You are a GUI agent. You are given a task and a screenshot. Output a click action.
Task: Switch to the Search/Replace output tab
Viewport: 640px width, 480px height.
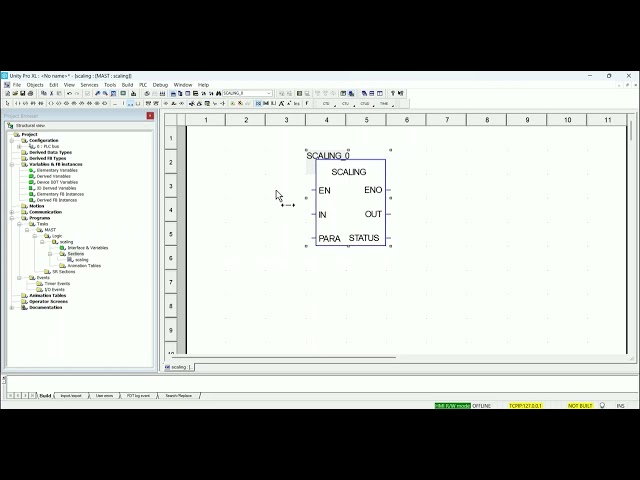pyautogui.click(x=178, y=396)
